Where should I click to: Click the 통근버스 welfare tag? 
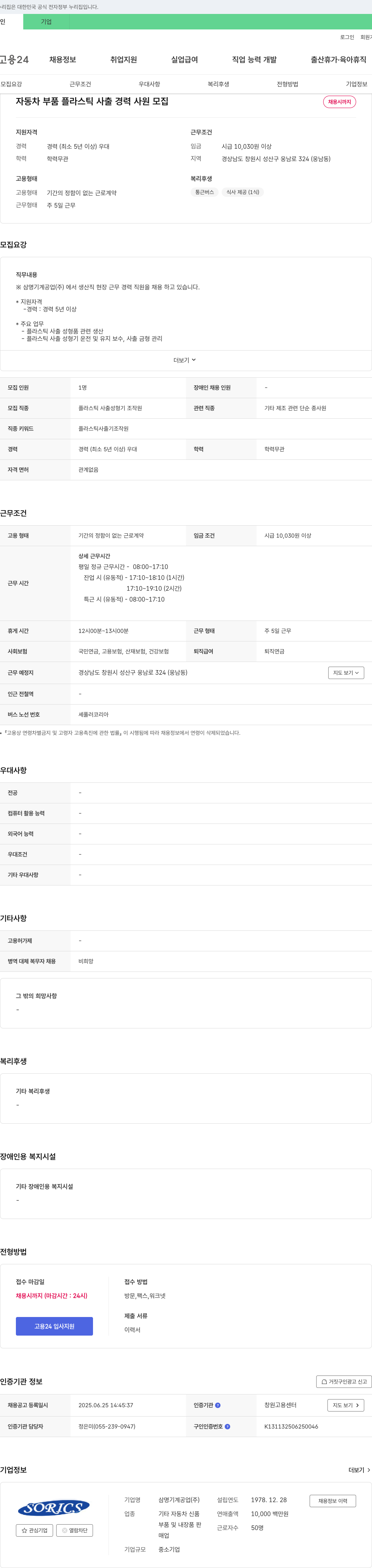pyautogui.click(x=205, y=193)
